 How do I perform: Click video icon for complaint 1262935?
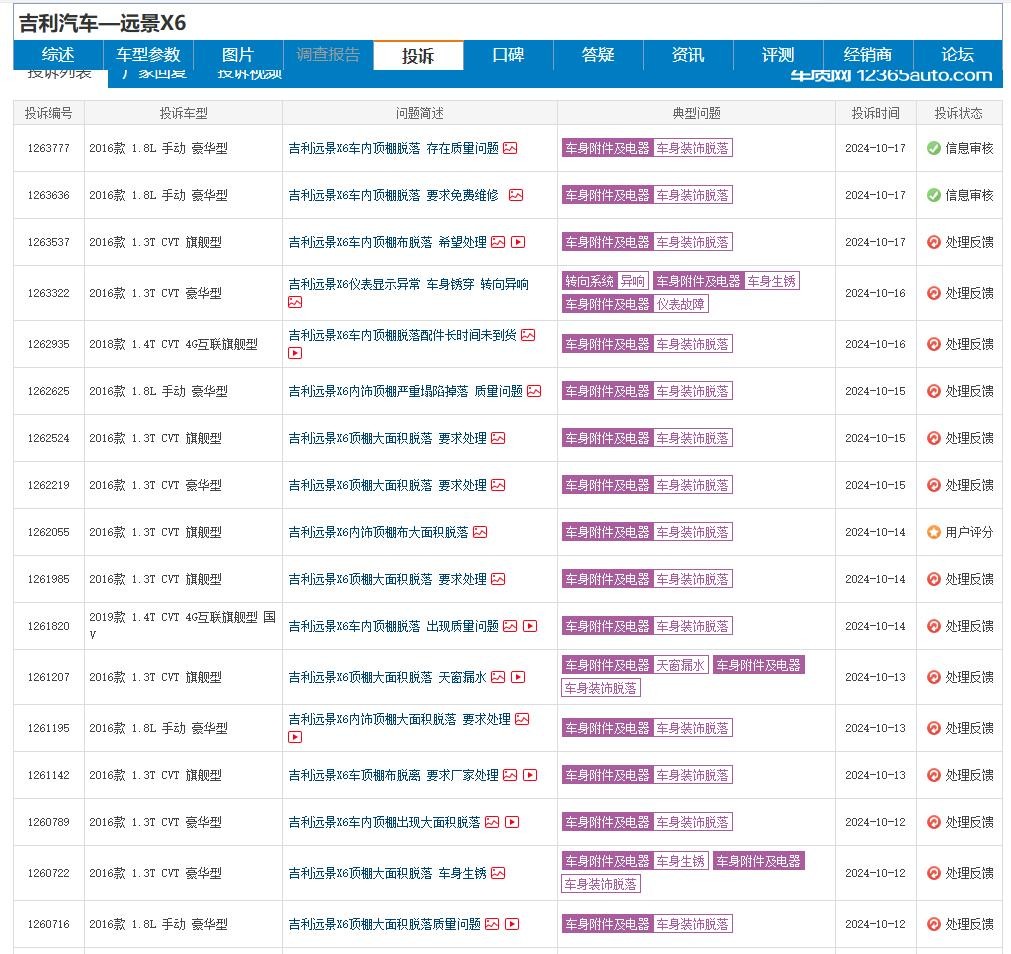coord(295,353)
